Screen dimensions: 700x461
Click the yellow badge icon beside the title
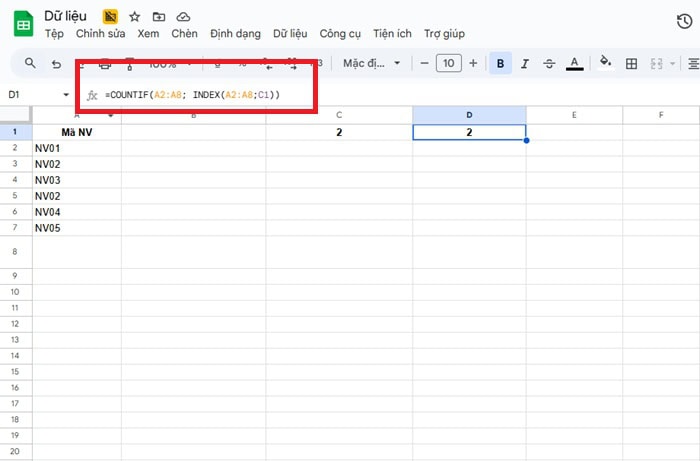click(x=110, y=17)
